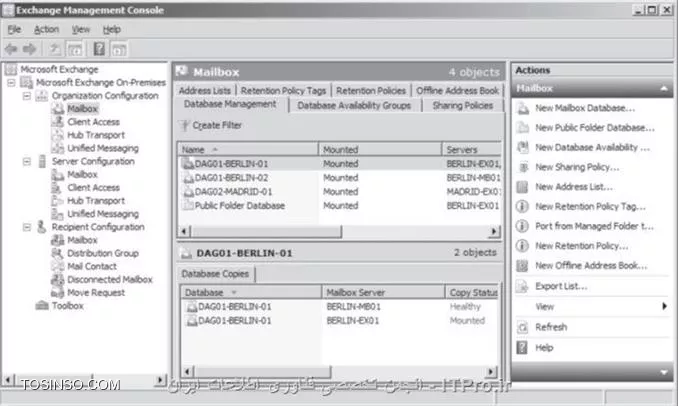Open the Action menu

[x=46, y=29]
